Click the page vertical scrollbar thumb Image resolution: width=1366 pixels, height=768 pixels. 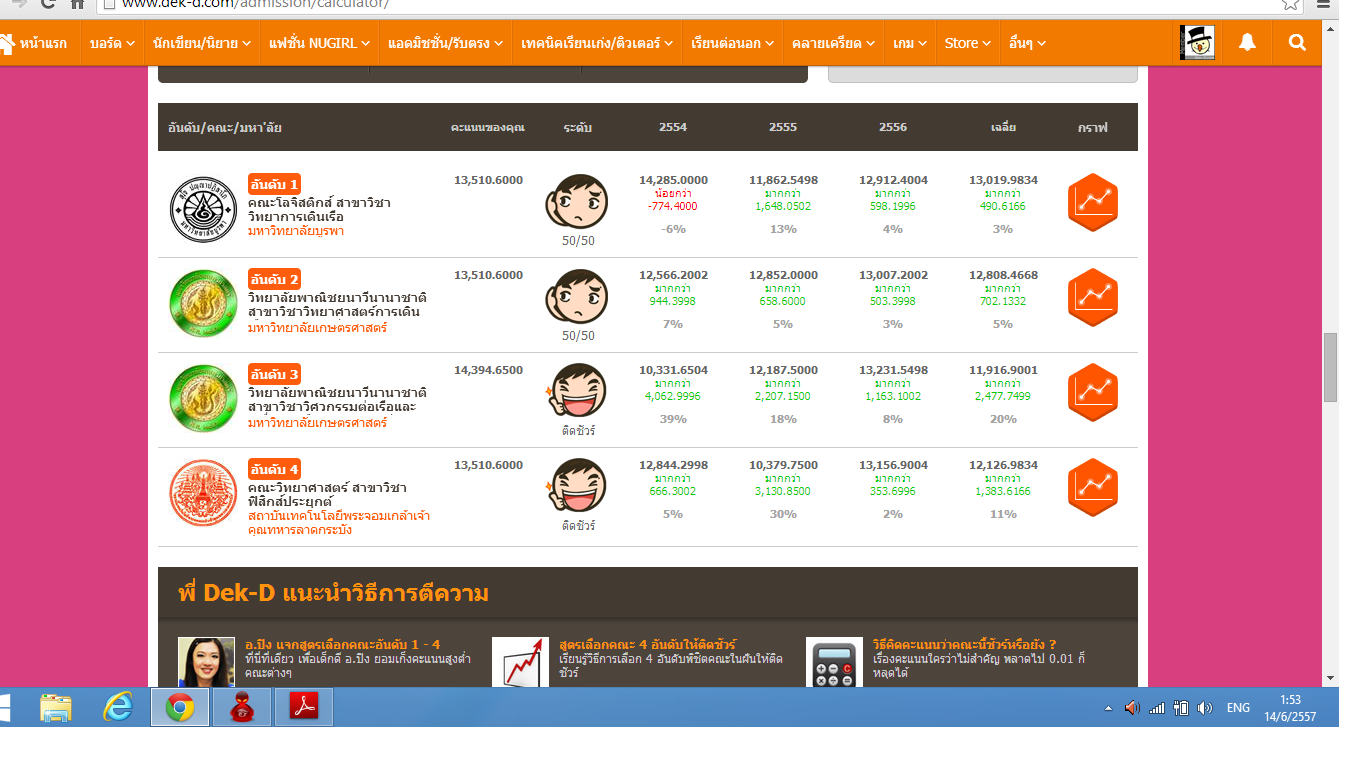tap(1331, 367)
